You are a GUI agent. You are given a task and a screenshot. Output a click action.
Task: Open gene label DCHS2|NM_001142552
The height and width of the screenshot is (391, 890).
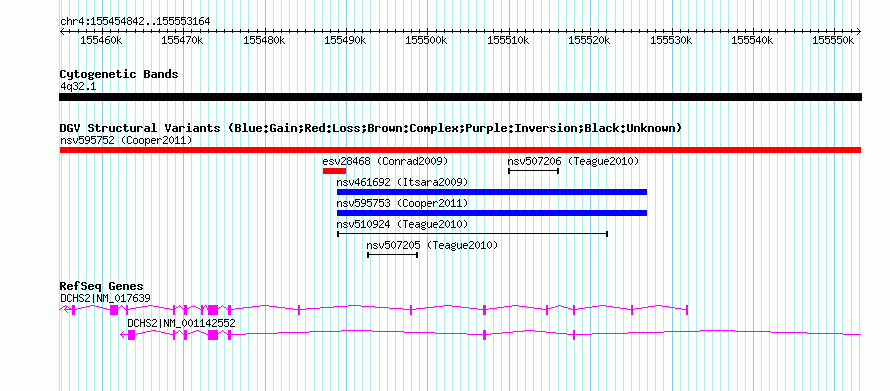click(x=181, y=323)
